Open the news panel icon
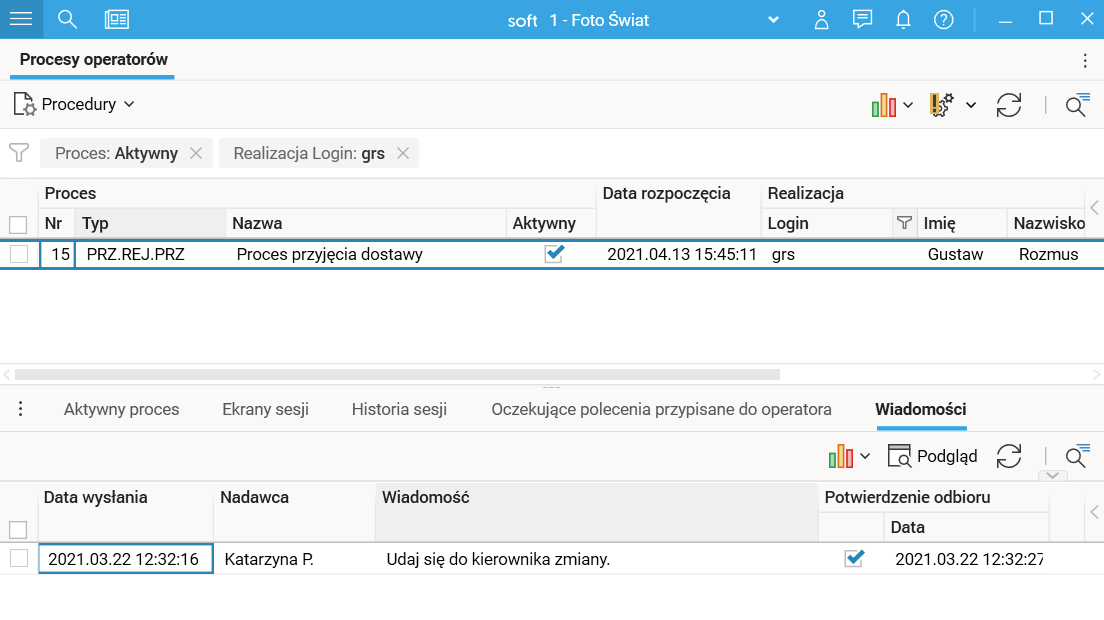 click(117, 19)
